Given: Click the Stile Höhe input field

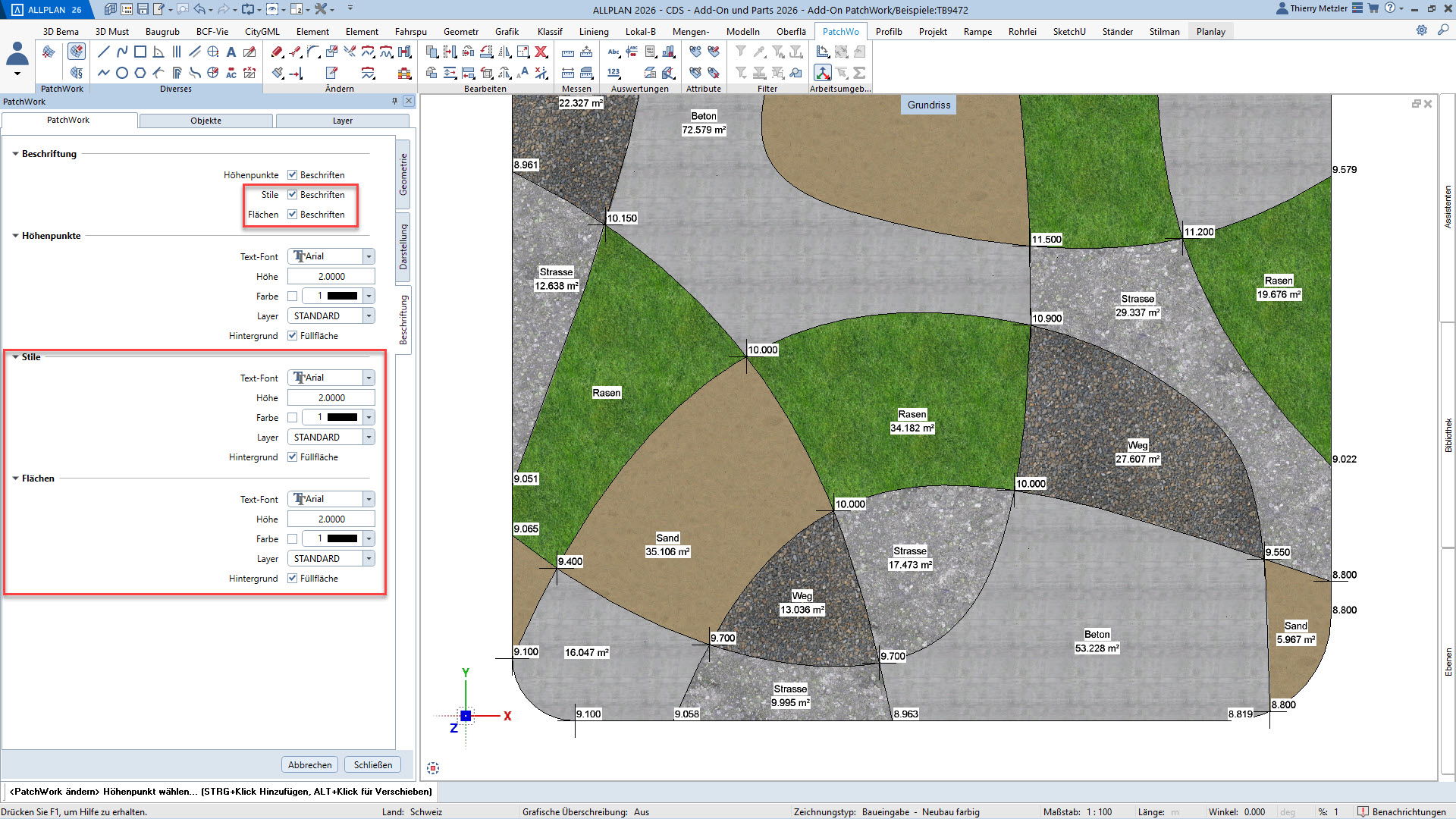Looking at the screenshot, I should (331, 398).
